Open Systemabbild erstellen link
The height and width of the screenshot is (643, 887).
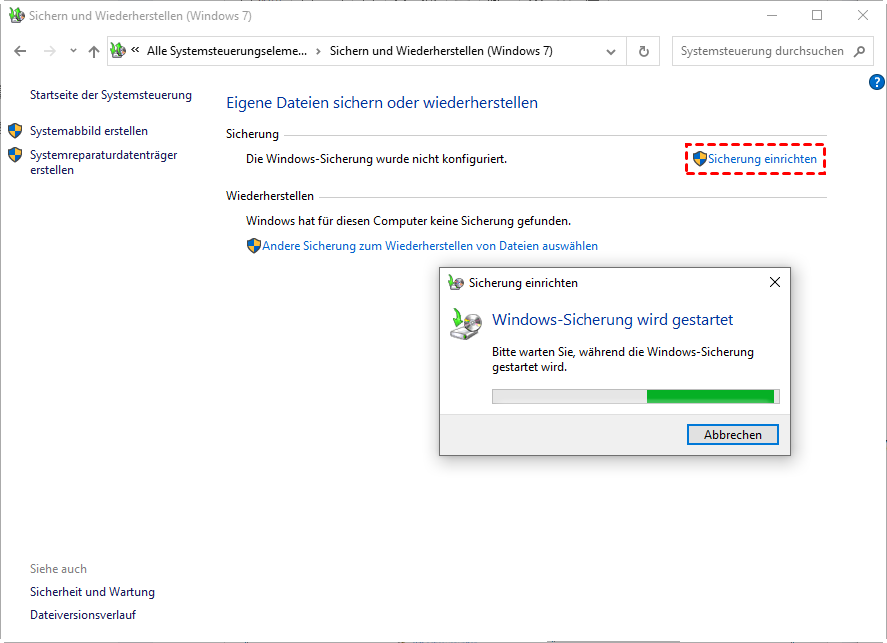click(x=89, y=131)
